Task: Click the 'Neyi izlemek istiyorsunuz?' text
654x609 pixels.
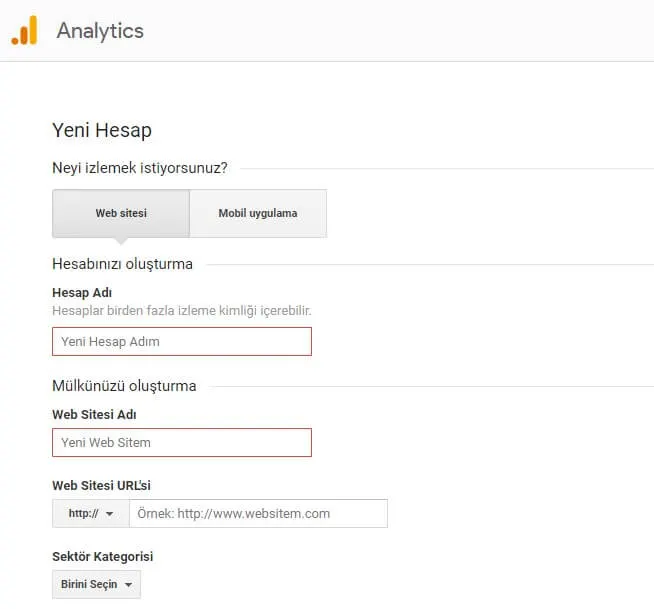Action: point(140,168)
